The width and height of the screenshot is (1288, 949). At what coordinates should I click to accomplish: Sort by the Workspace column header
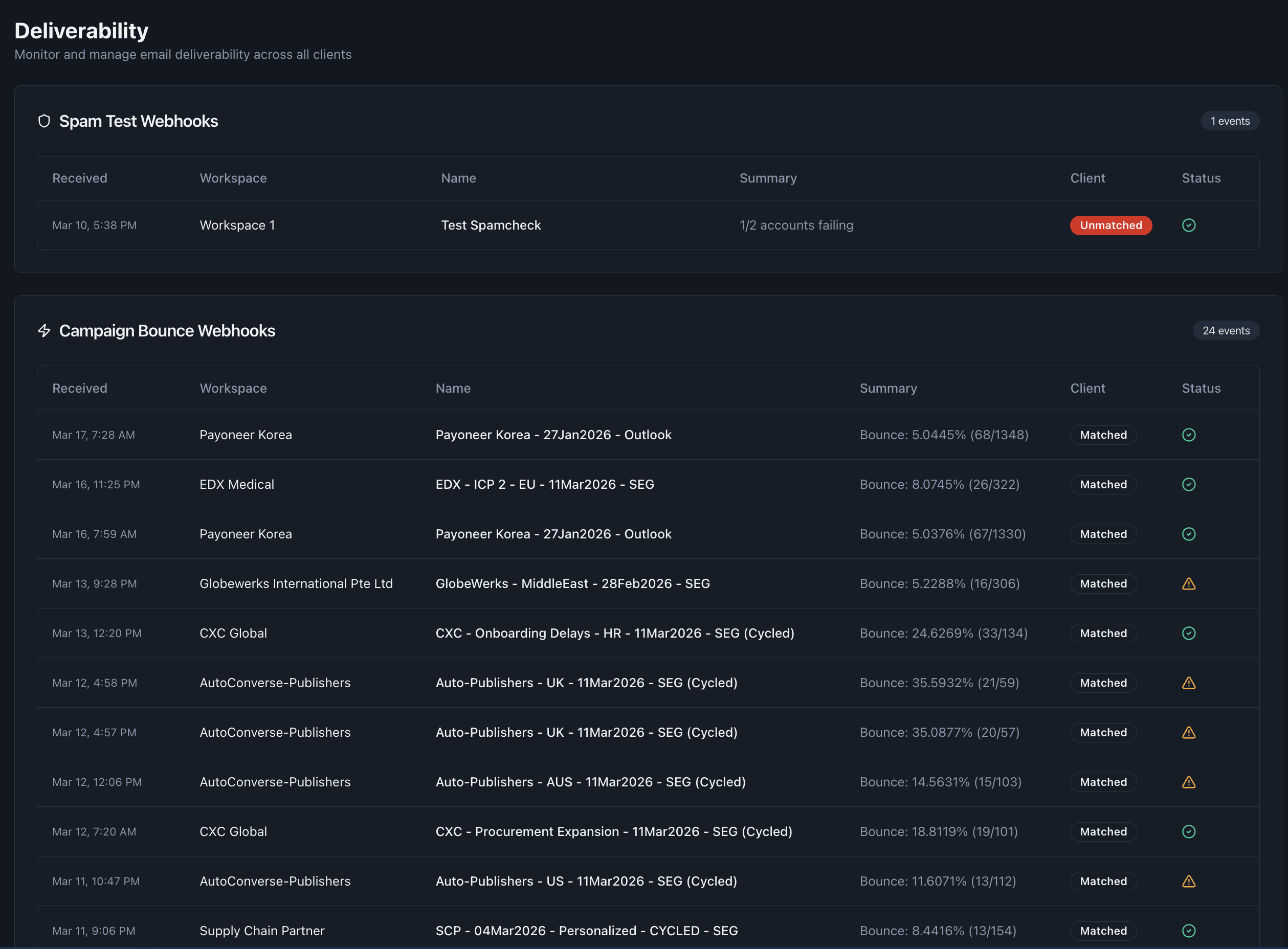[x=233, y=388]
